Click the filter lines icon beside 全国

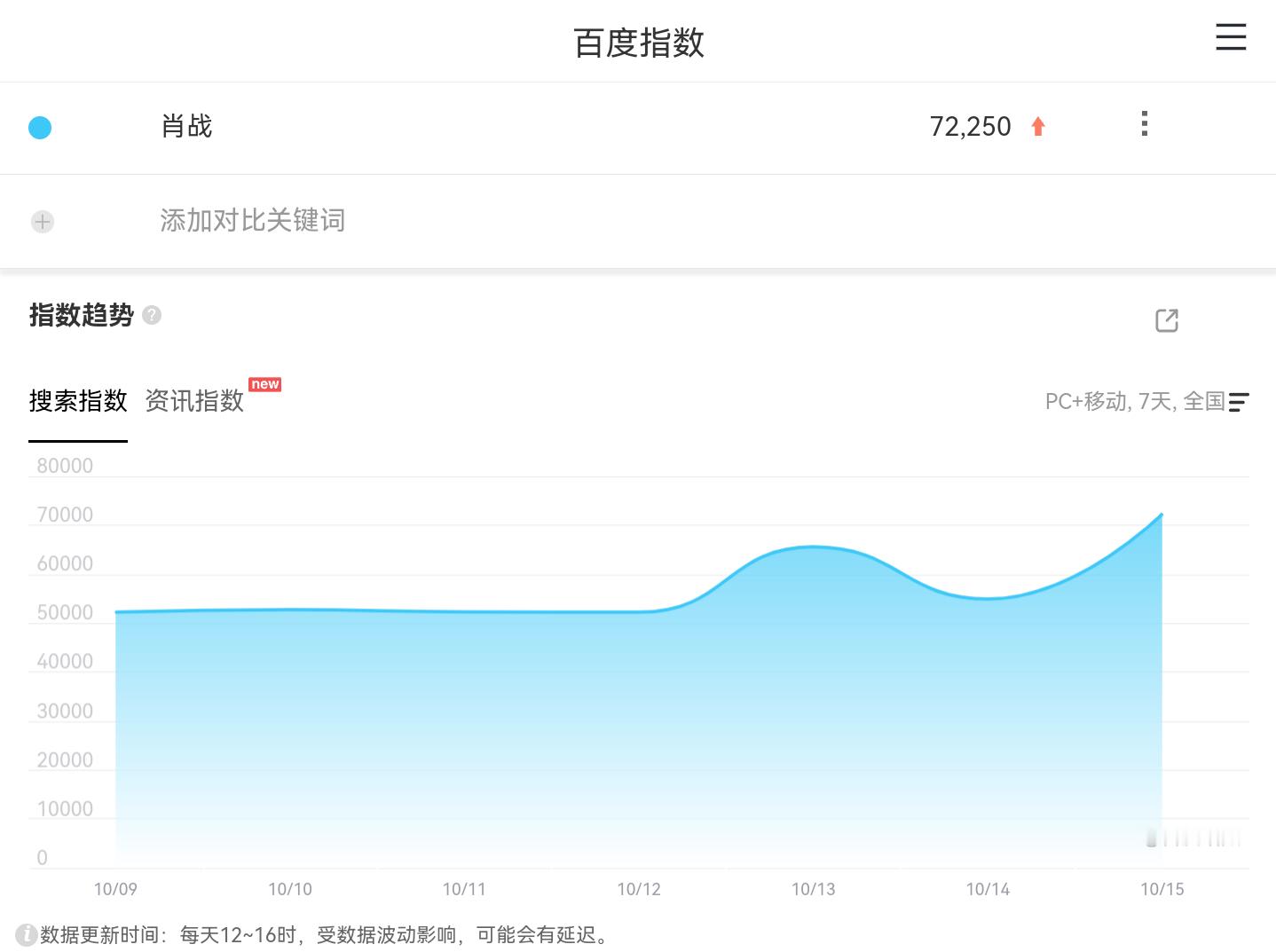tap(1239, 403)
